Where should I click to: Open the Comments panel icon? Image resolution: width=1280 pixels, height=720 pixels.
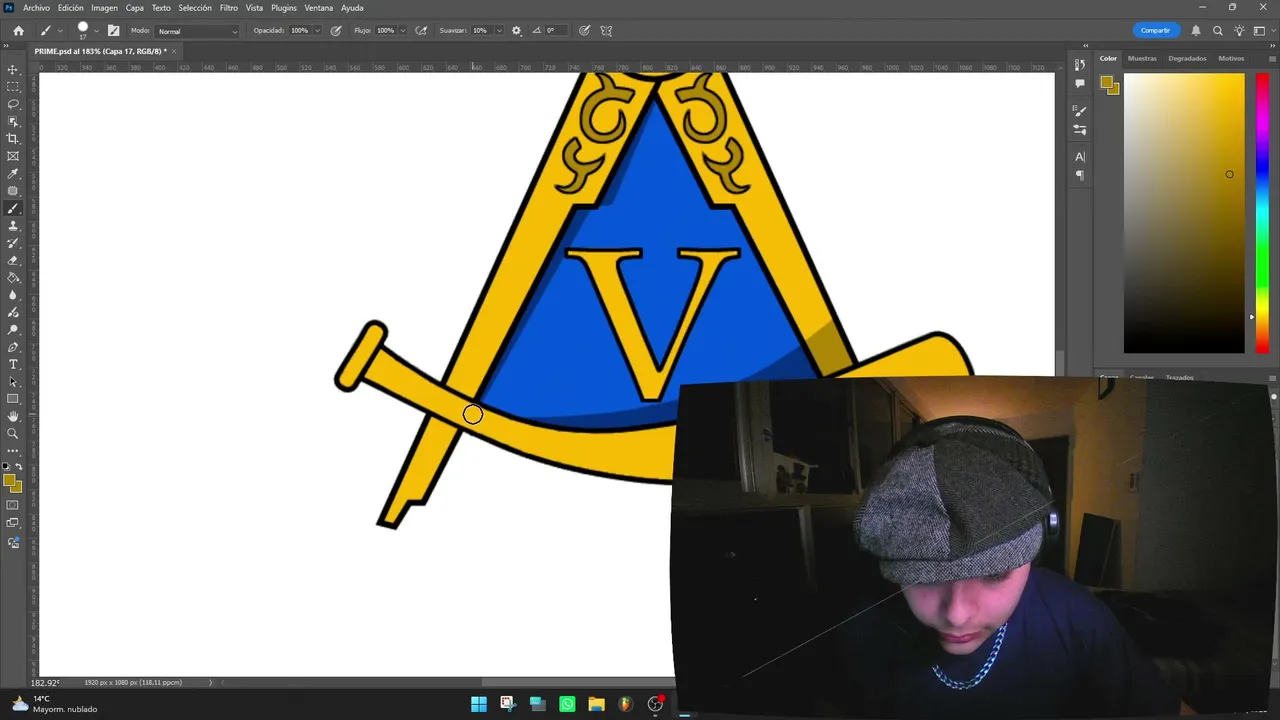pyautogui.click(x=1080, y=84)
